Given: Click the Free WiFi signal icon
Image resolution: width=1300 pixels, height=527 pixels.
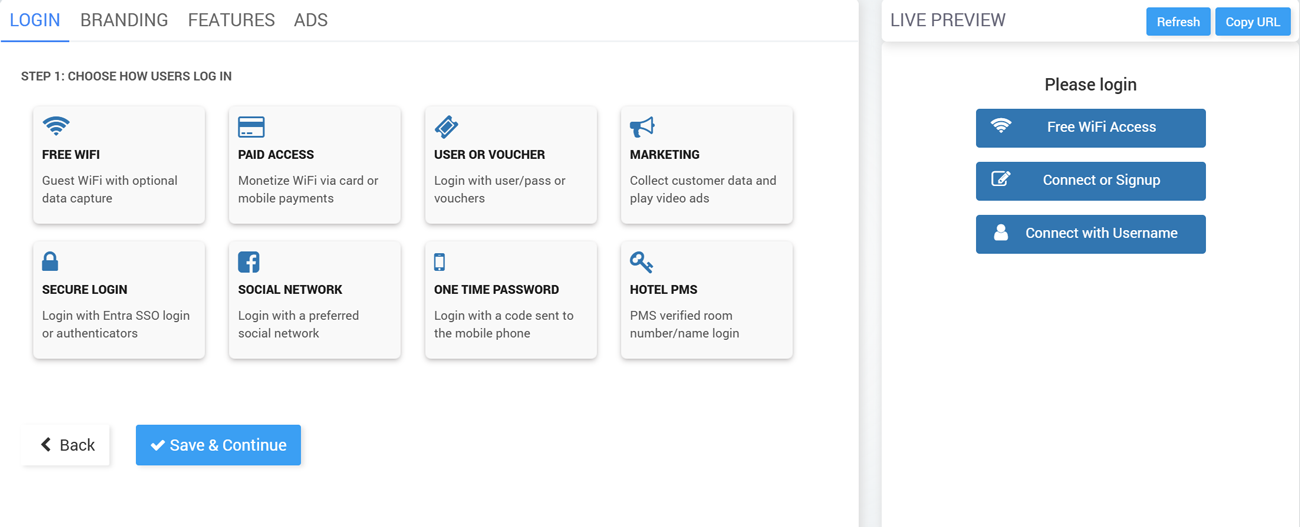Looking at the screenshot, I should [56, 126].
